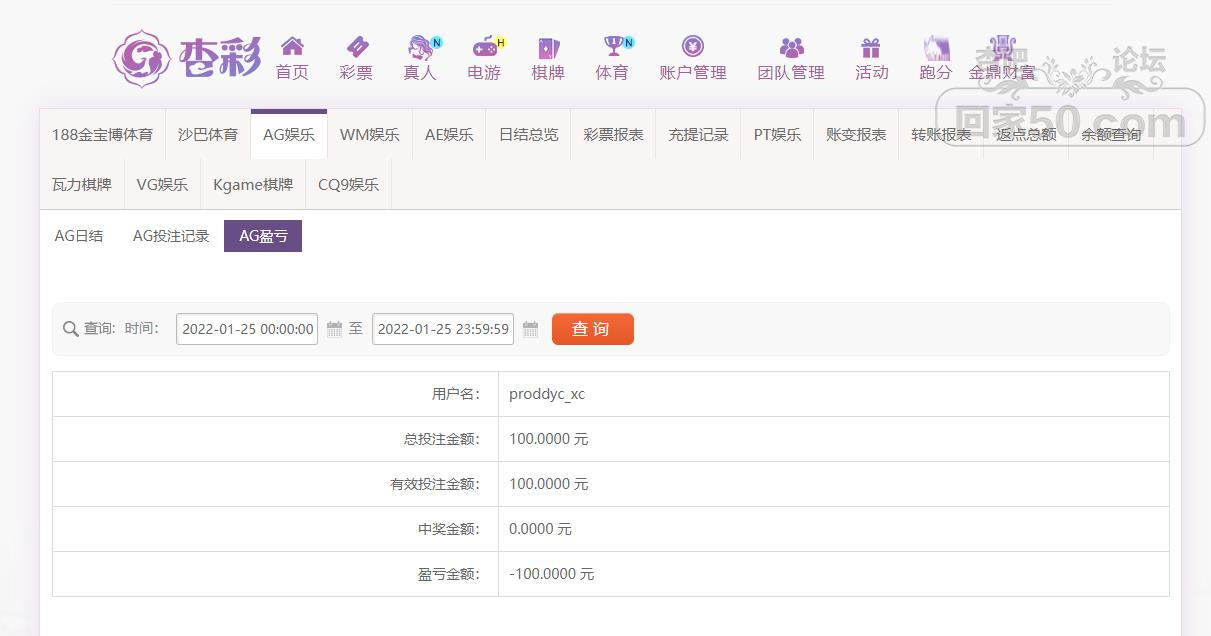1211x636 pixels.
Task: Open 日结总览 tab
Action: coord(529,134)
